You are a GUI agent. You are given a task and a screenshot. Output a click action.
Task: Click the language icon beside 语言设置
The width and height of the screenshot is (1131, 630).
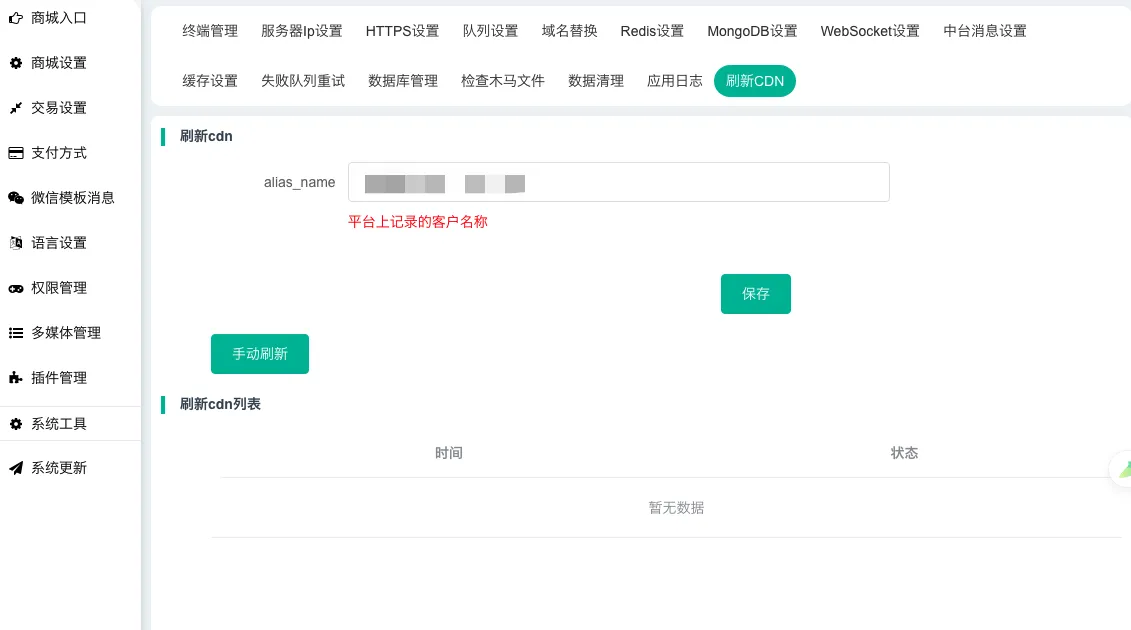[x=16, y=243]
